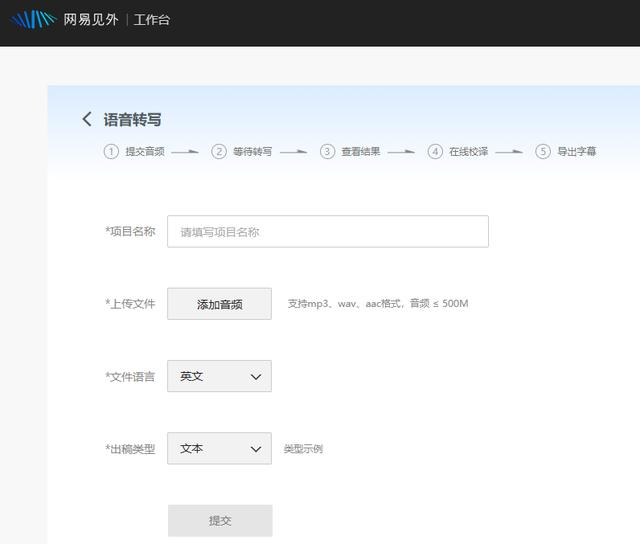Click the 网易见外 brand name in the header
Viewport: 640px width, 544px height.
coord(92,19)
